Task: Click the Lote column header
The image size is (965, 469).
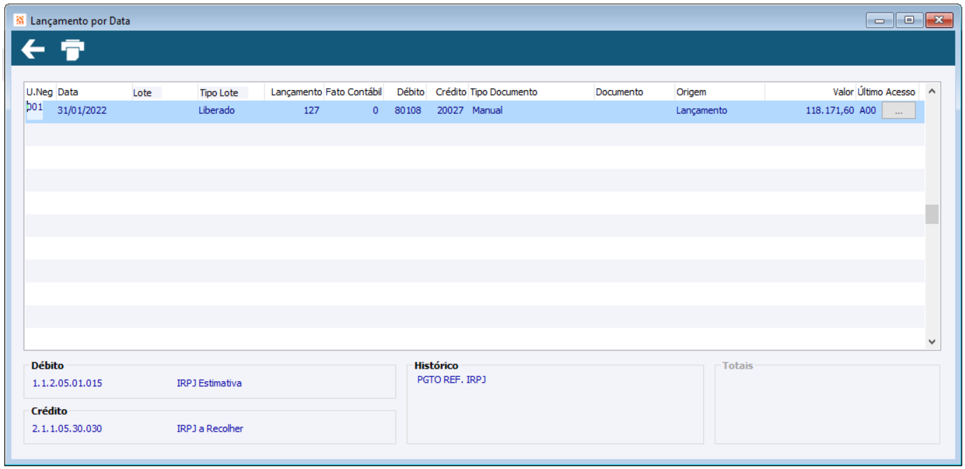Action: 164,92
